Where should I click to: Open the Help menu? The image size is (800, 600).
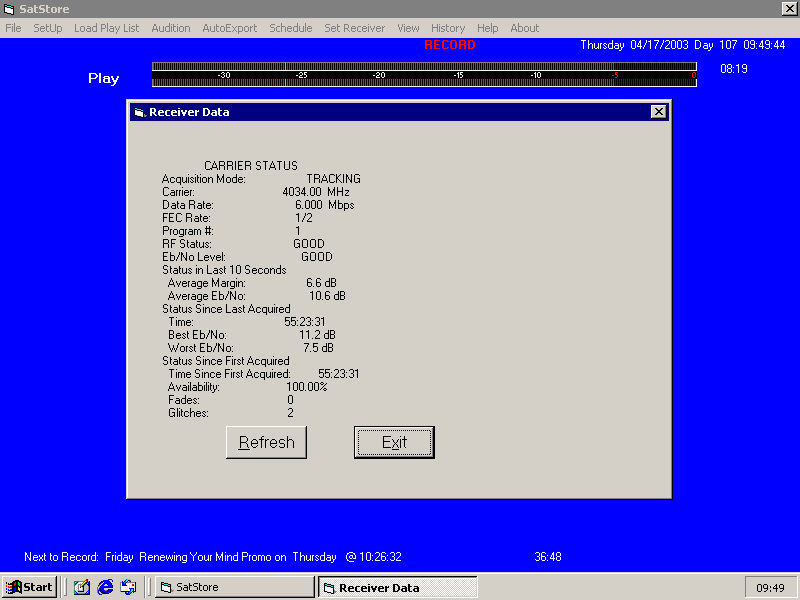click(487, 28)
